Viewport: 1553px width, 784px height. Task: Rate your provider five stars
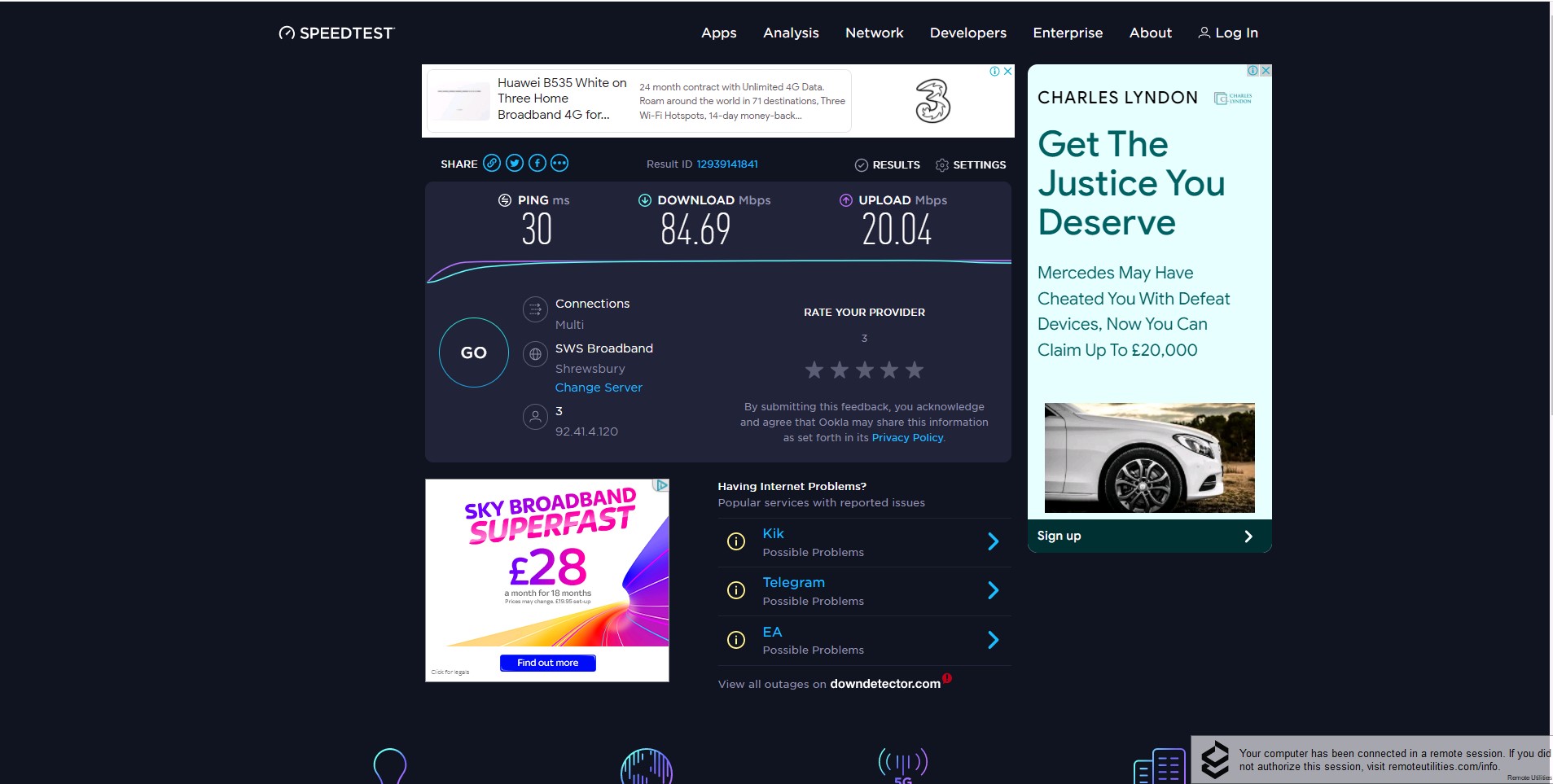click(x=914, y=370)
